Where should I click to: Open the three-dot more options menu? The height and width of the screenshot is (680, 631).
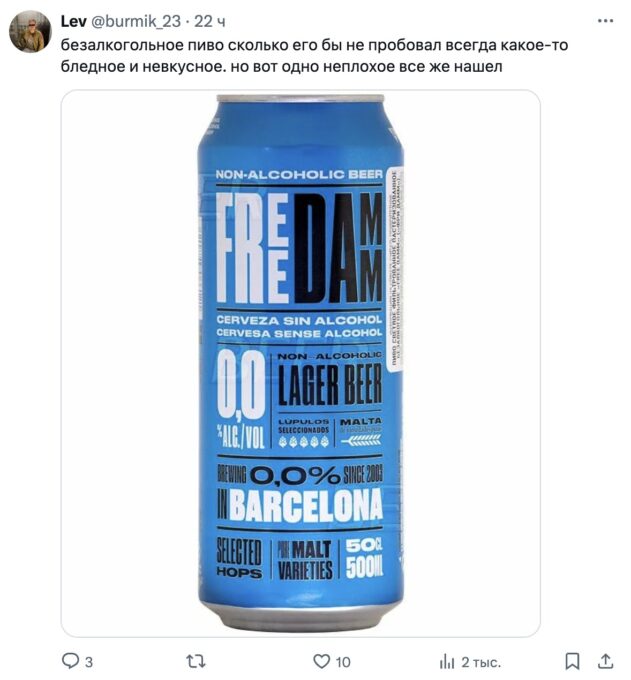pyautogui.click(x=605, y=21)
